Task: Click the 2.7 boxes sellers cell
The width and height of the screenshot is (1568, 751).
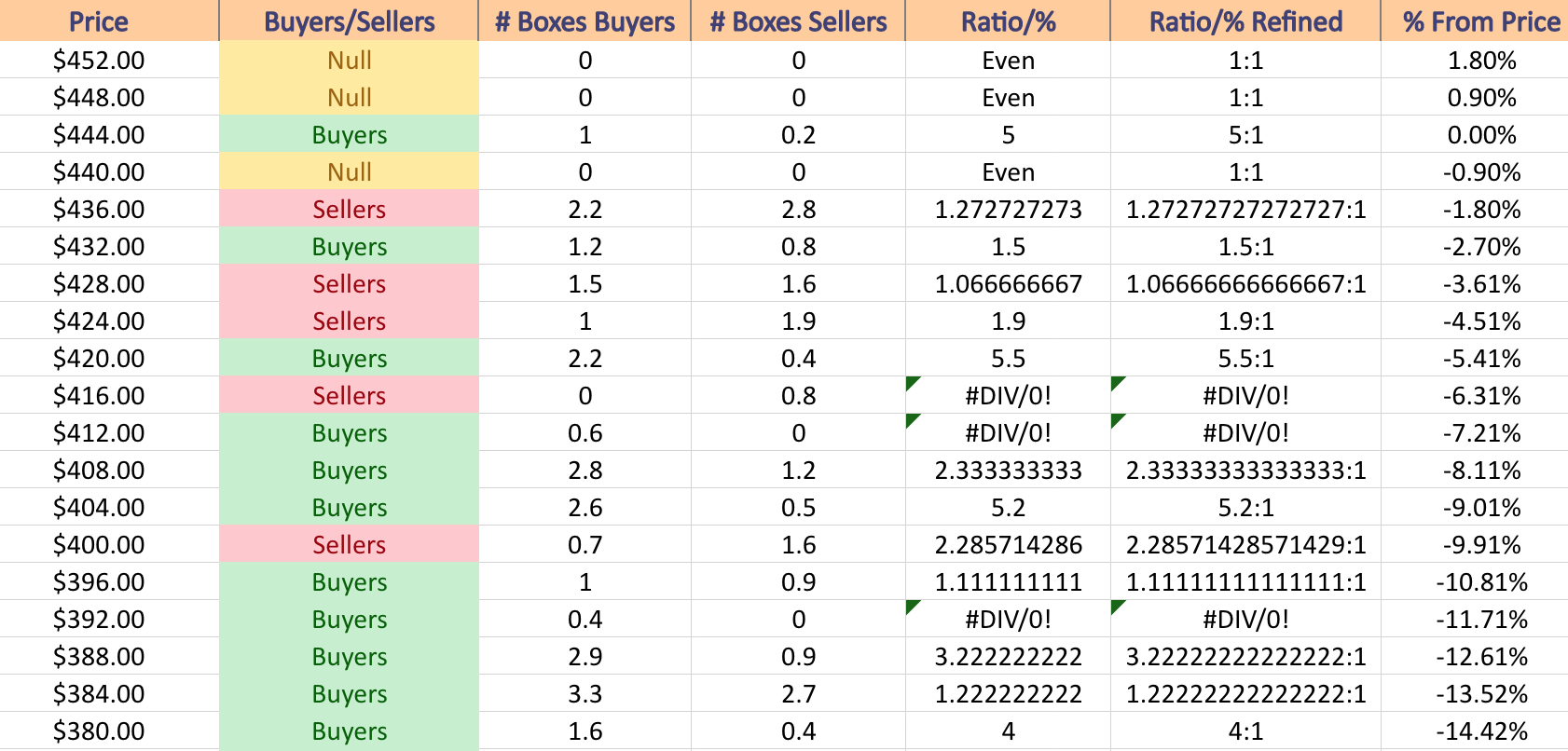Action: [798, 694]
